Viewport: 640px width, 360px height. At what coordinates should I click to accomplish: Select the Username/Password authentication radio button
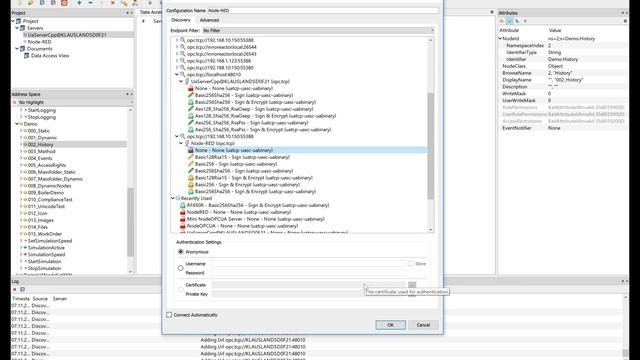(x=181, y=268)
